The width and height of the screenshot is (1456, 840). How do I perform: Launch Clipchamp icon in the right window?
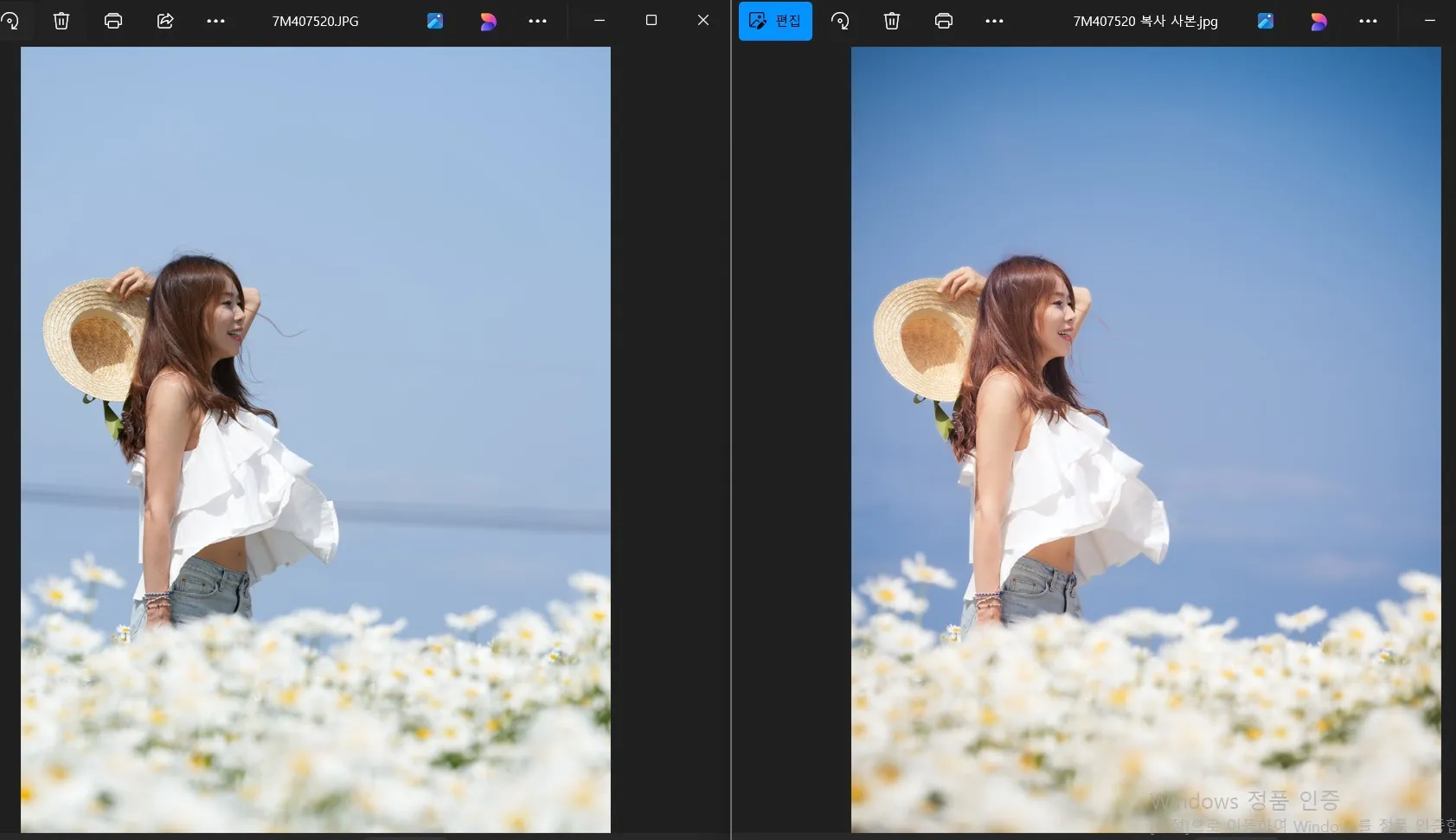1318,21
